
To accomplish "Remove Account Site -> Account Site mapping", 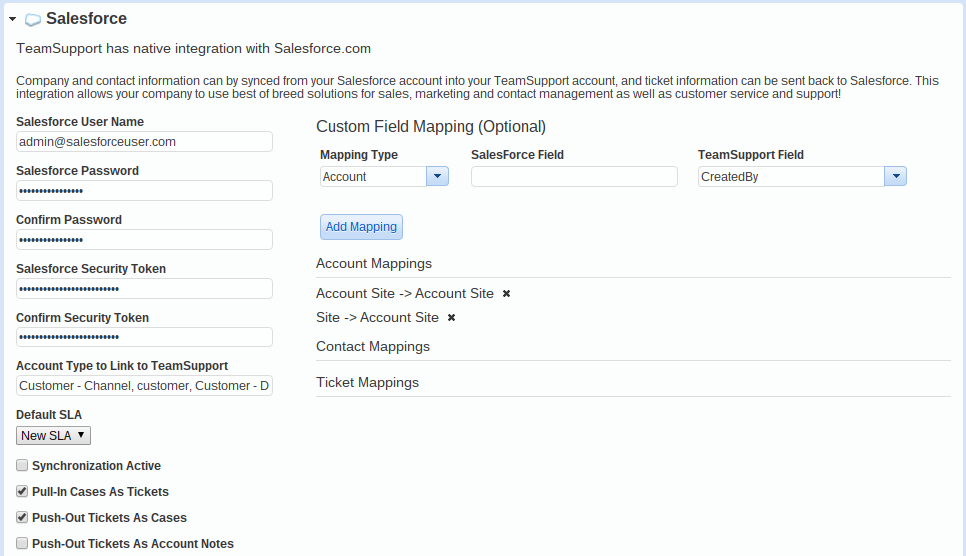I will point(506,293).
